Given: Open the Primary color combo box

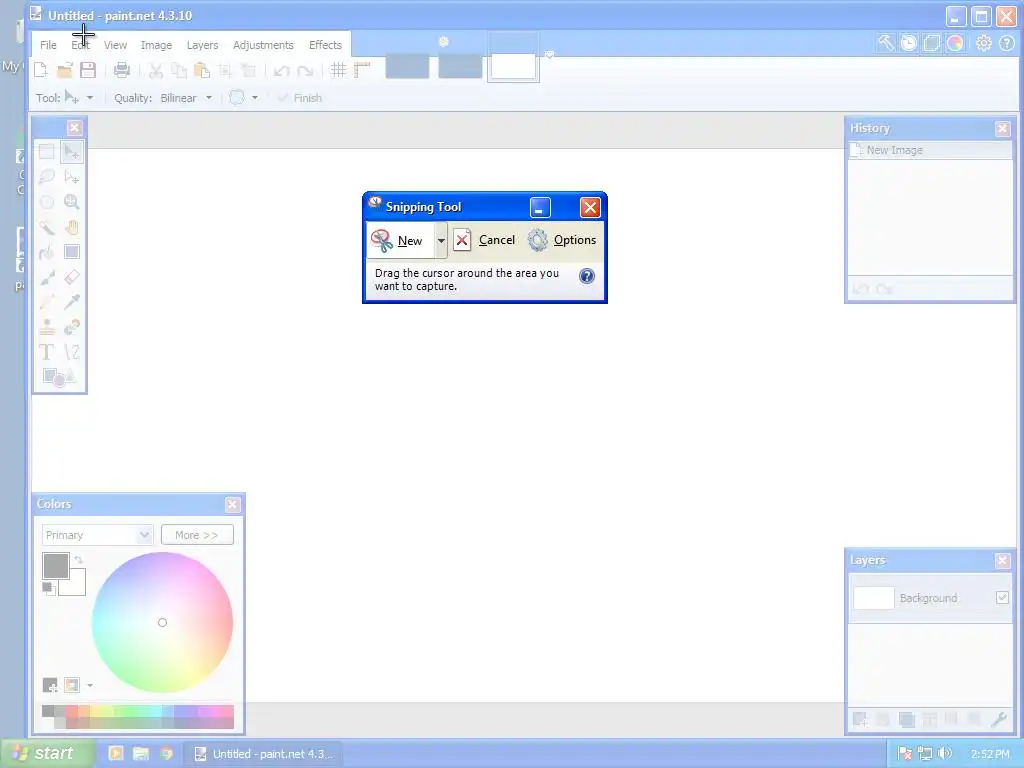Looking at the screenshot, I should tap(97, 535).
